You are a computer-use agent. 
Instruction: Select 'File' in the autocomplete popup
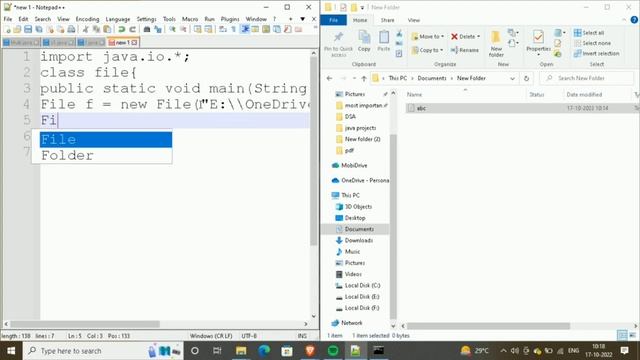tap(106, 140)
